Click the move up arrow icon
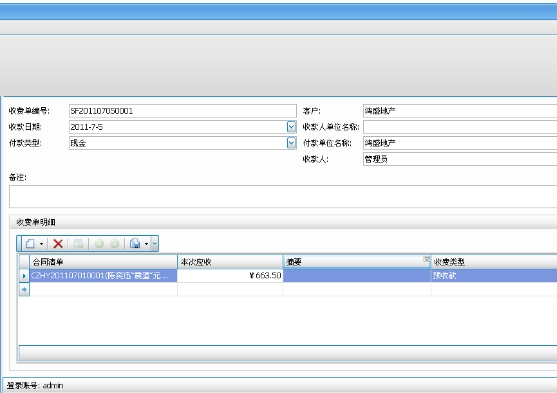Screen dimensions: 557x393 [x=99, y=244]
